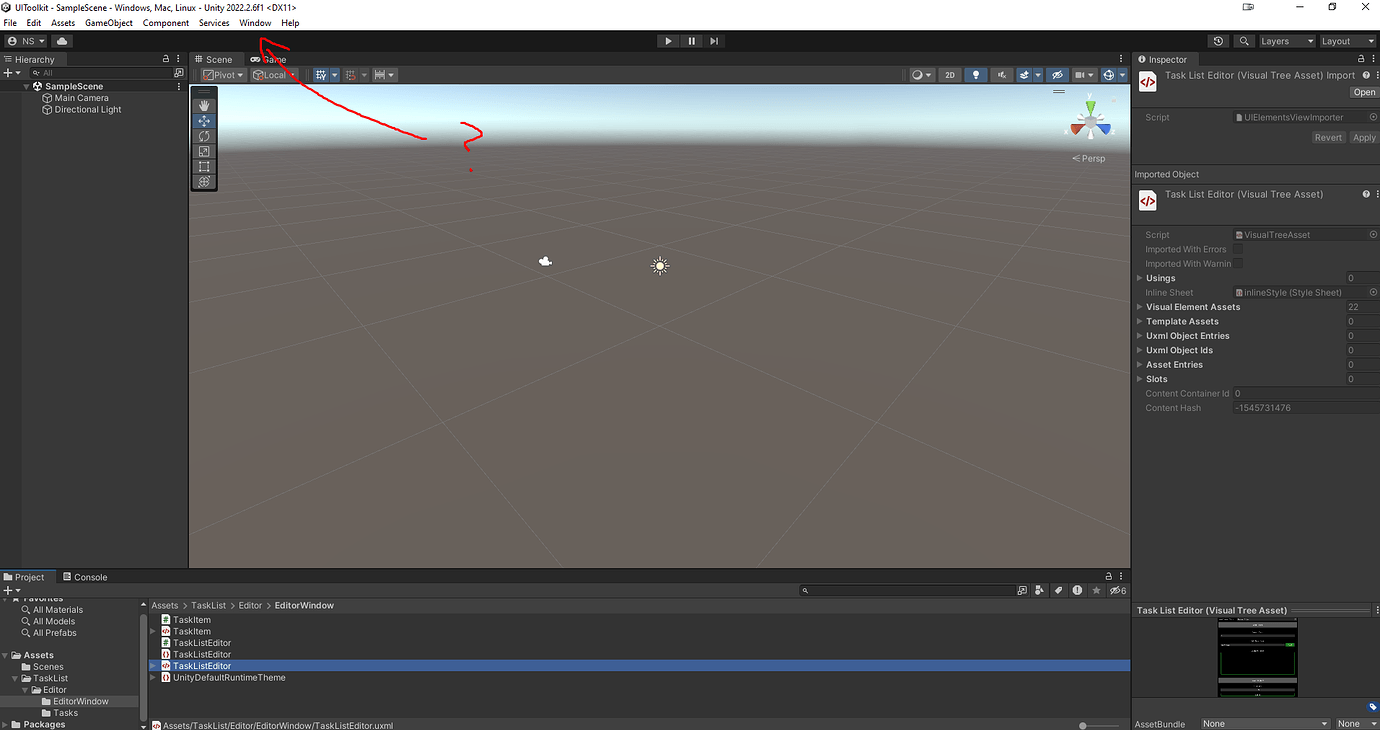Toggle Imported With Warnings checkbox
The width and height of the screenshot is (1380, 730).
click(x=1238, y=264)
